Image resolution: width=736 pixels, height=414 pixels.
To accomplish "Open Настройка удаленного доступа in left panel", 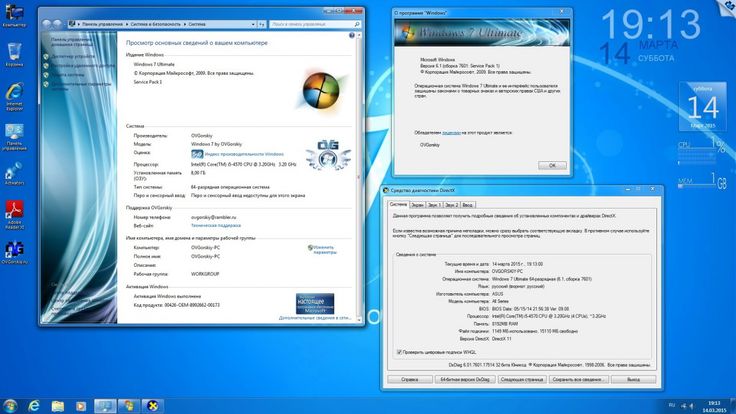I will (x=83, y=66).
